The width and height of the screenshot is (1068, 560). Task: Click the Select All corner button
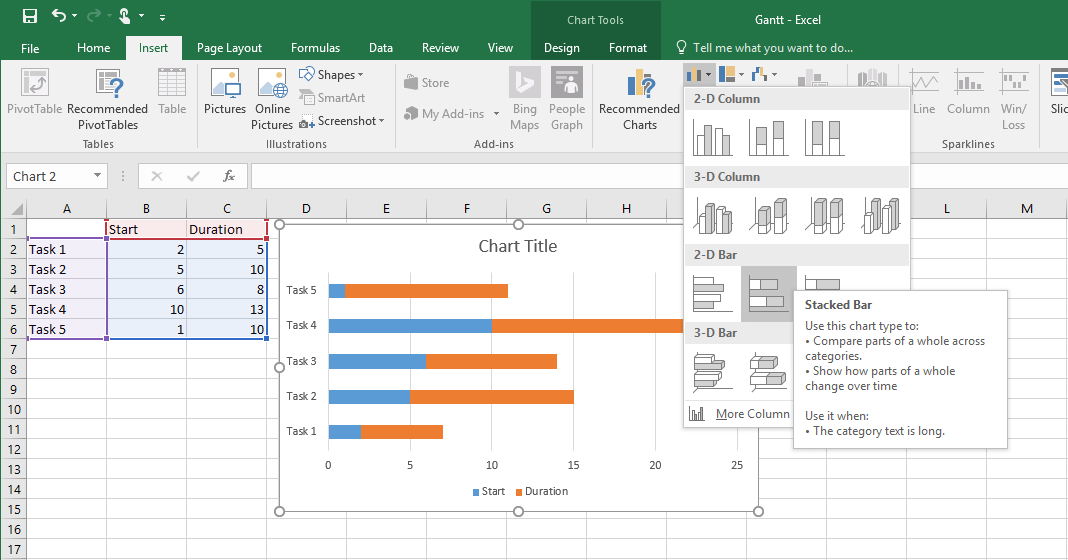coord(14,208)
